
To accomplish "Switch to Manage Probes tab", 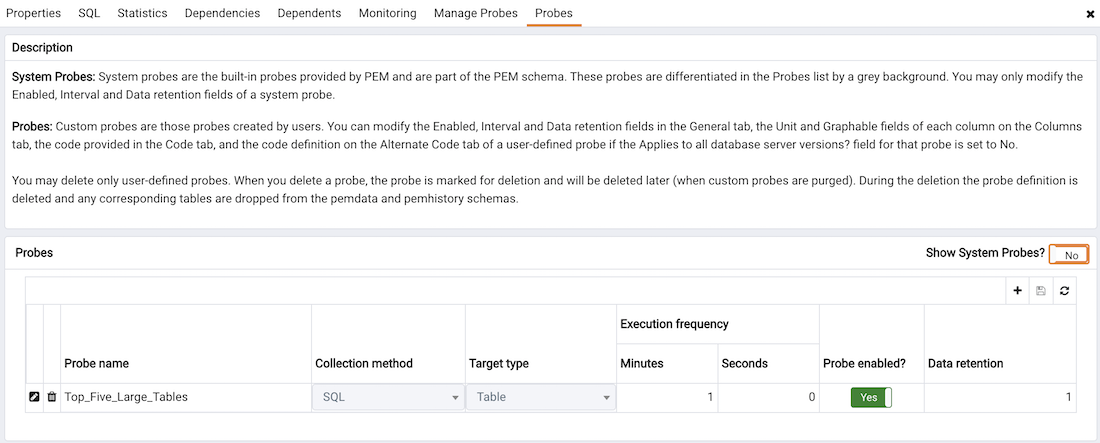I will click(476, 13).
